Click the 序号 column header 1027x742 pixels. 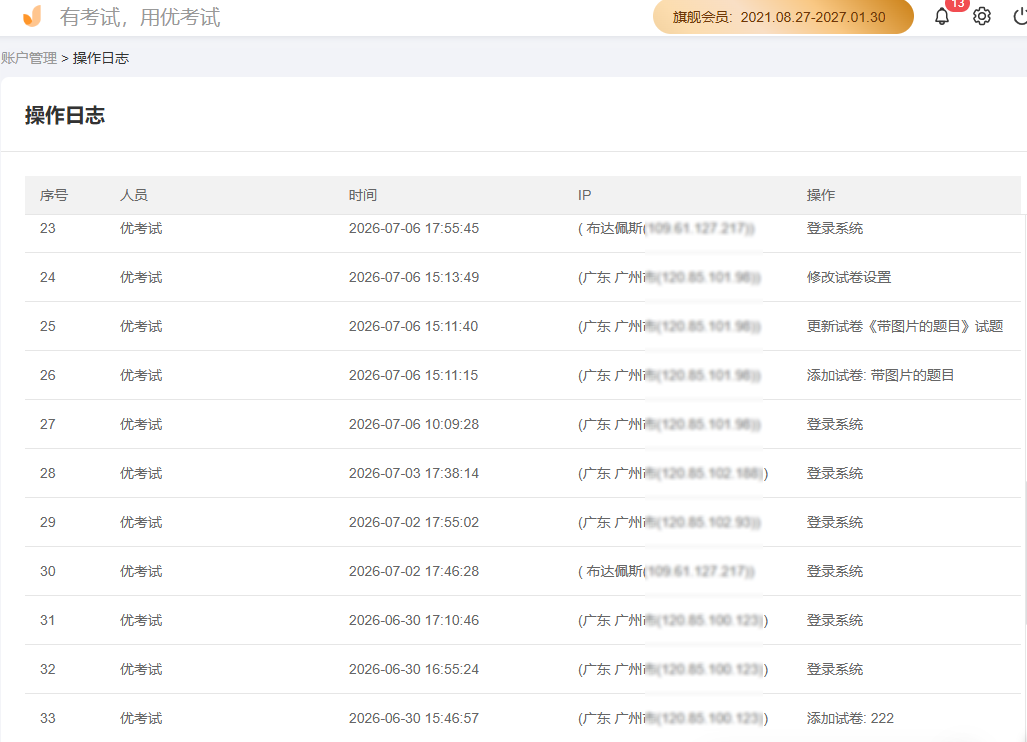pos(54,195)
